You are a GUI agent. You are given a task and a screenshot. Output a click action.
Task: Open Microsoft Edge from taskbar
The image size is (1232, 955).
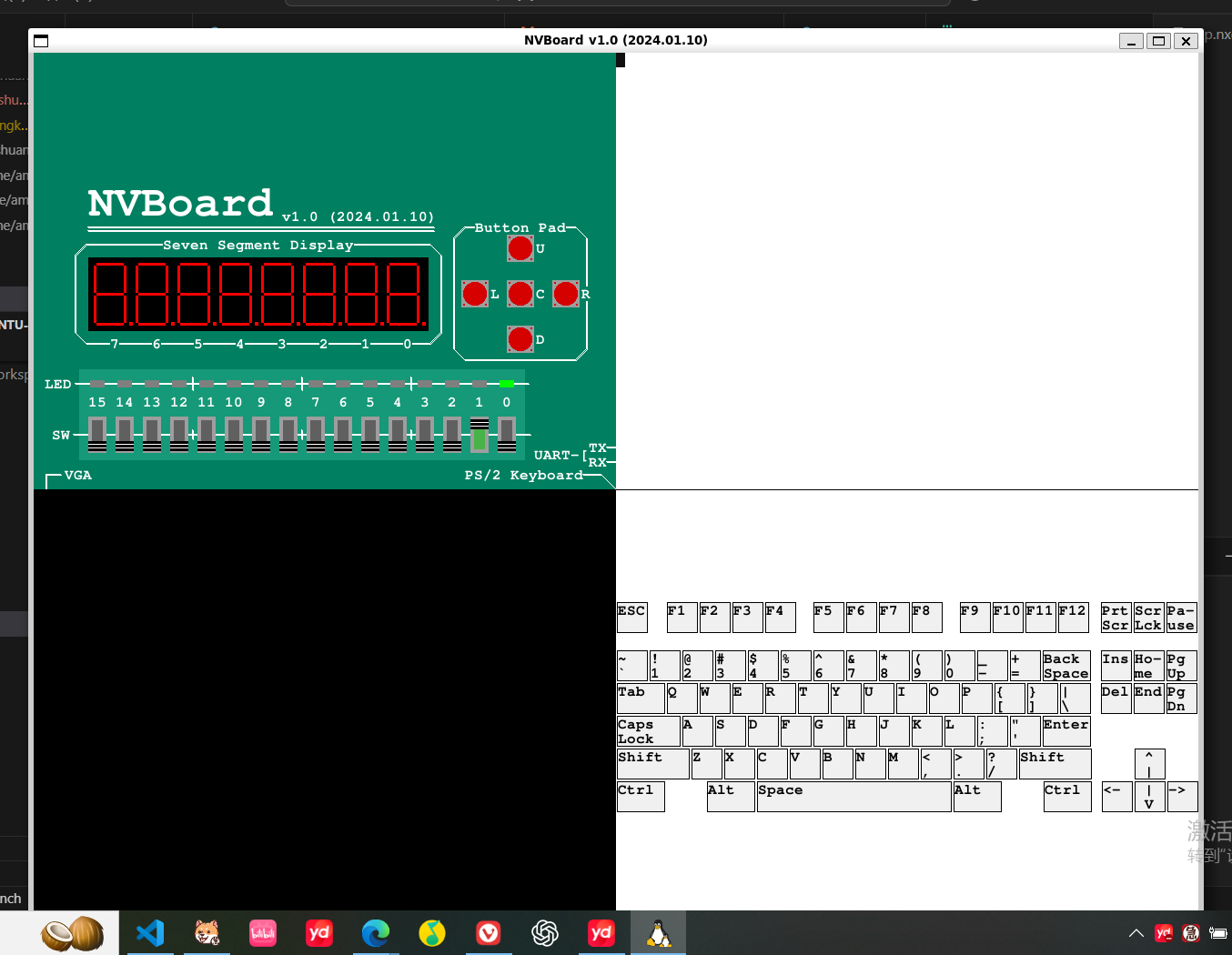pos(376,933)
